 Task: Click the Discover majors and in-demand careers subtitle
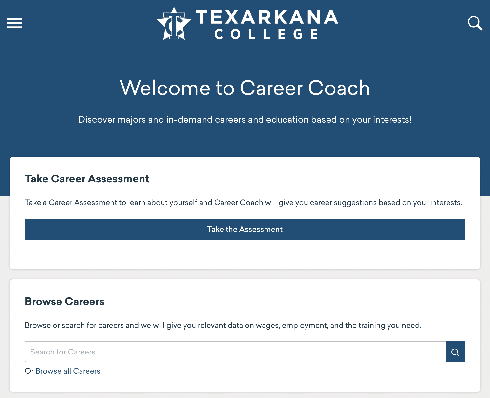tap(245, 120)
